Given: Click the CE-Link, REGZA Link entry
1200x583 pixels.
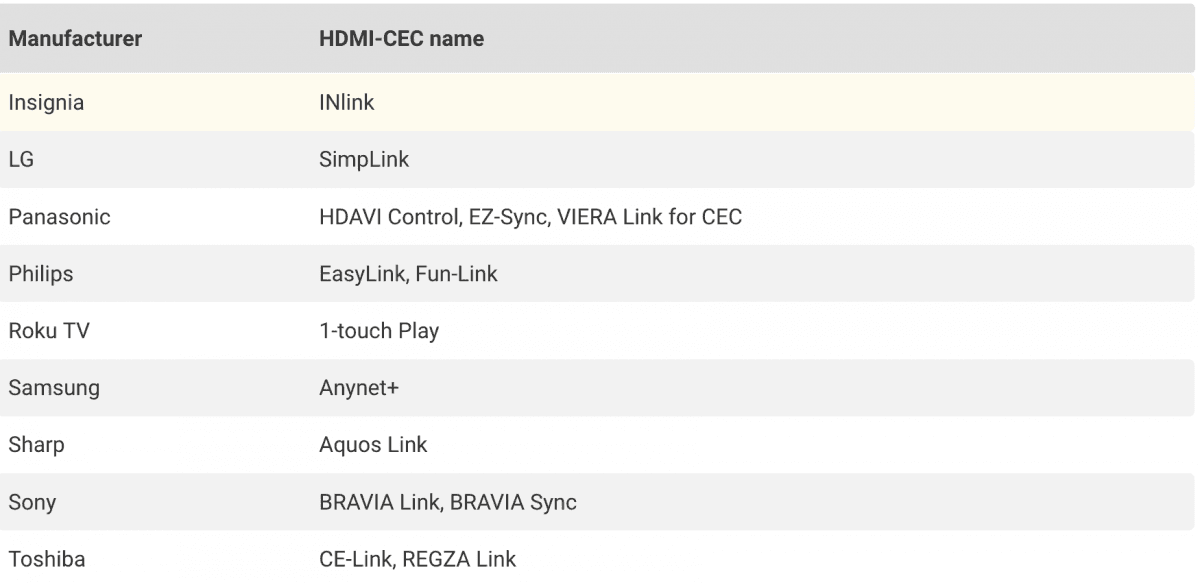Looking at the screenshot, I should [418, 559].
